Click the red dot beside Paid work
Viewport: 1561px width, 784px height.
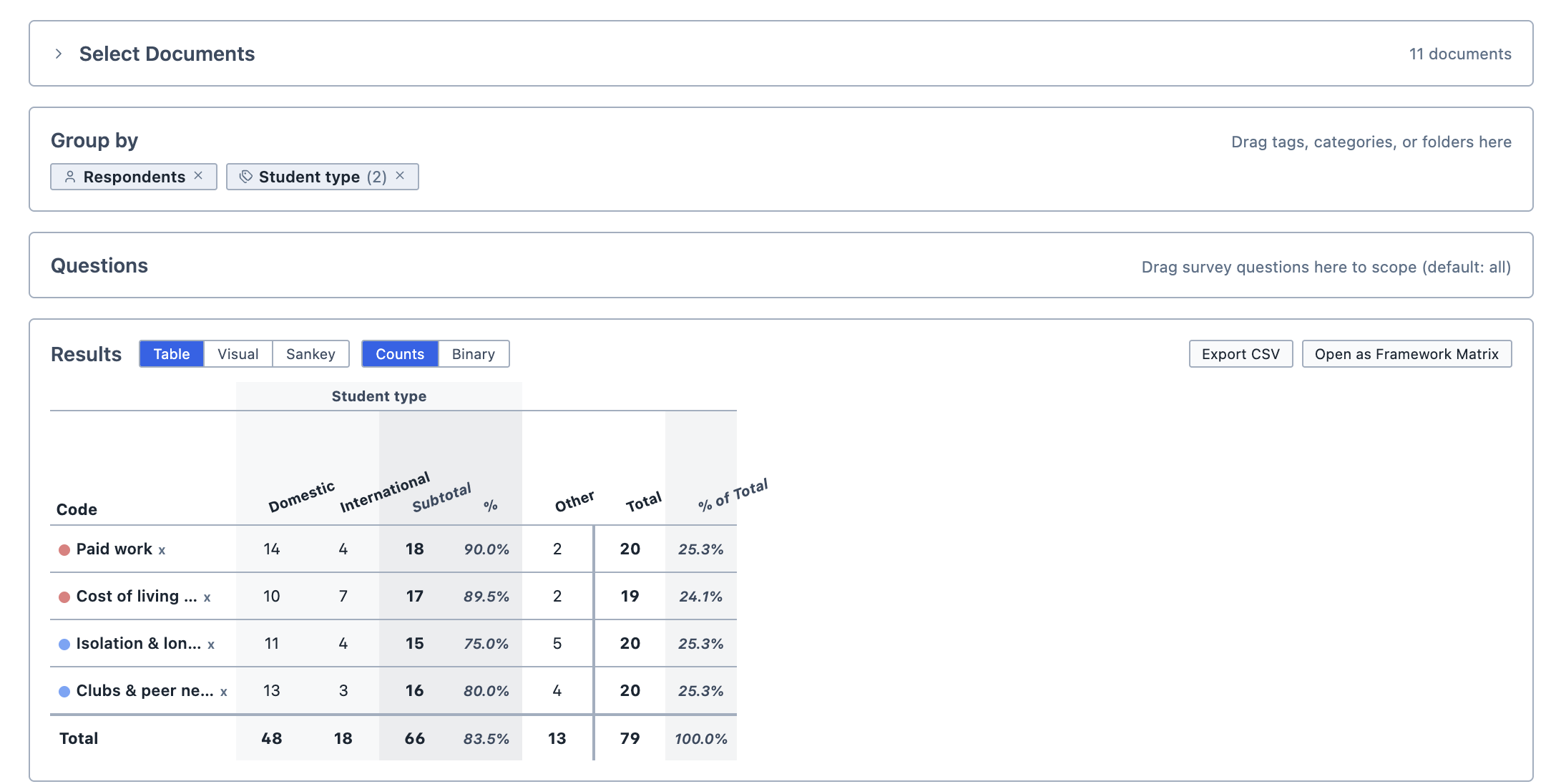click(x=64, y=550)
